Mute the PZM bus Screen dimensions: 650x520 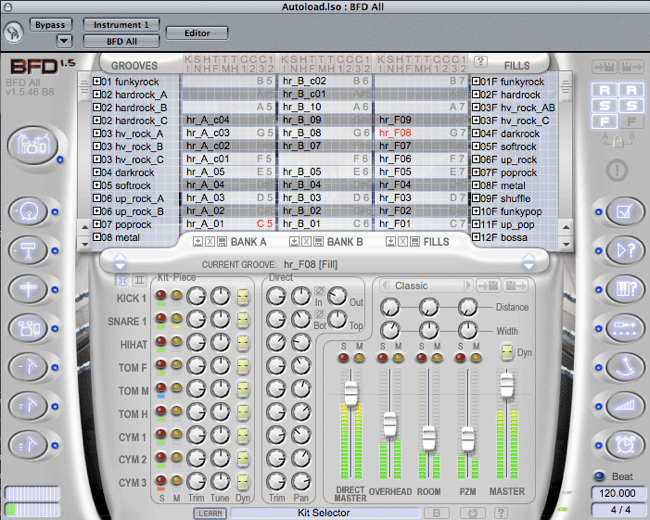click(x=476, y=357)
